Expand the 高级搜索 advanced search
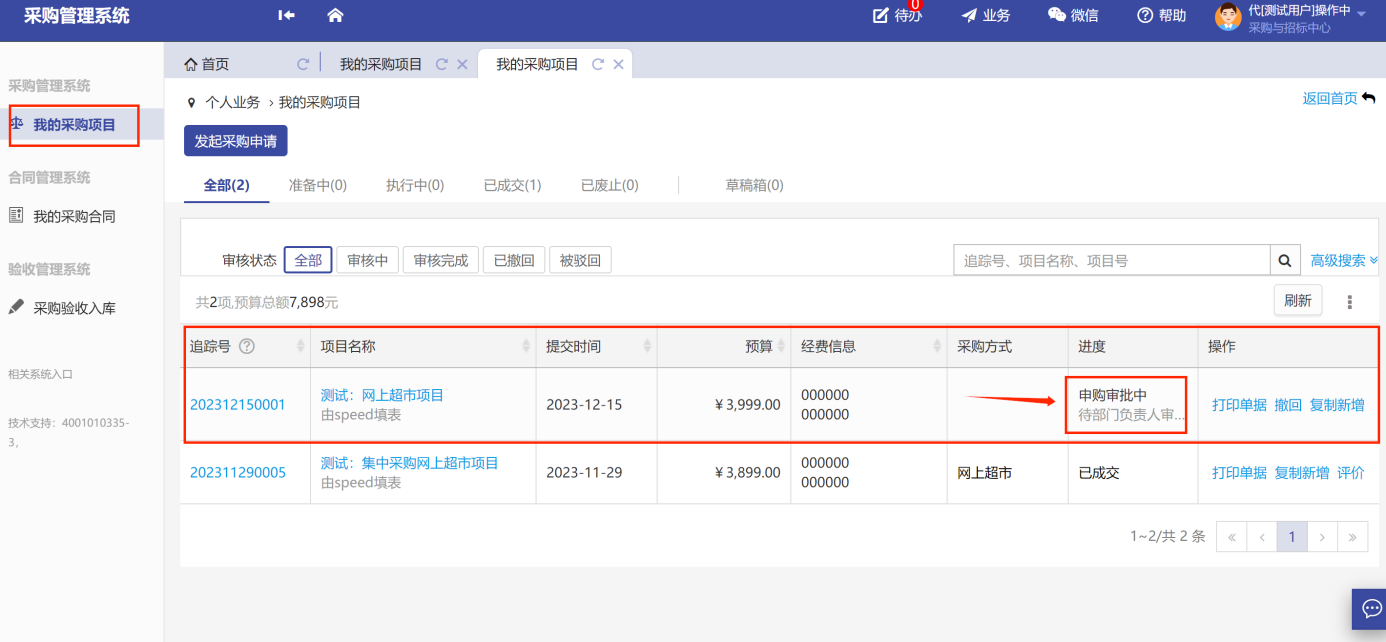 [x=1344, y=261]
